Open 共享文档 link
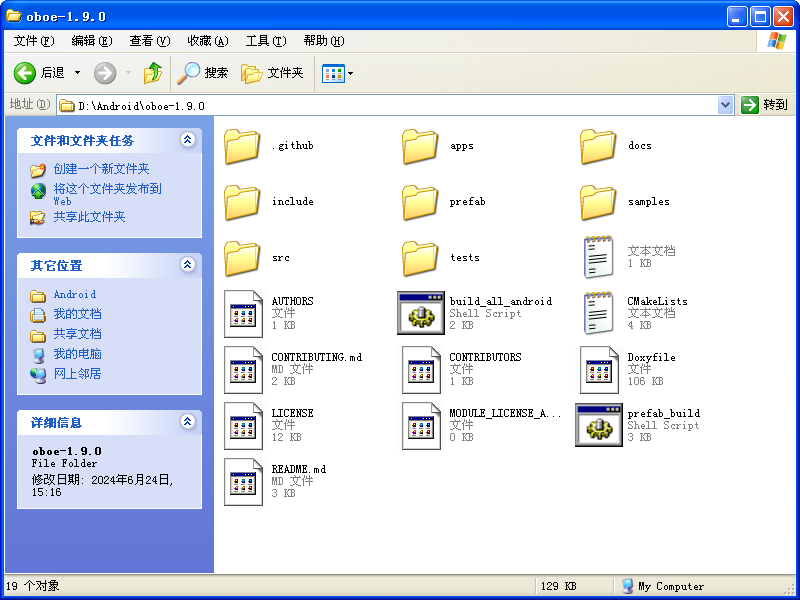800x600 pixels. point(78,334)
